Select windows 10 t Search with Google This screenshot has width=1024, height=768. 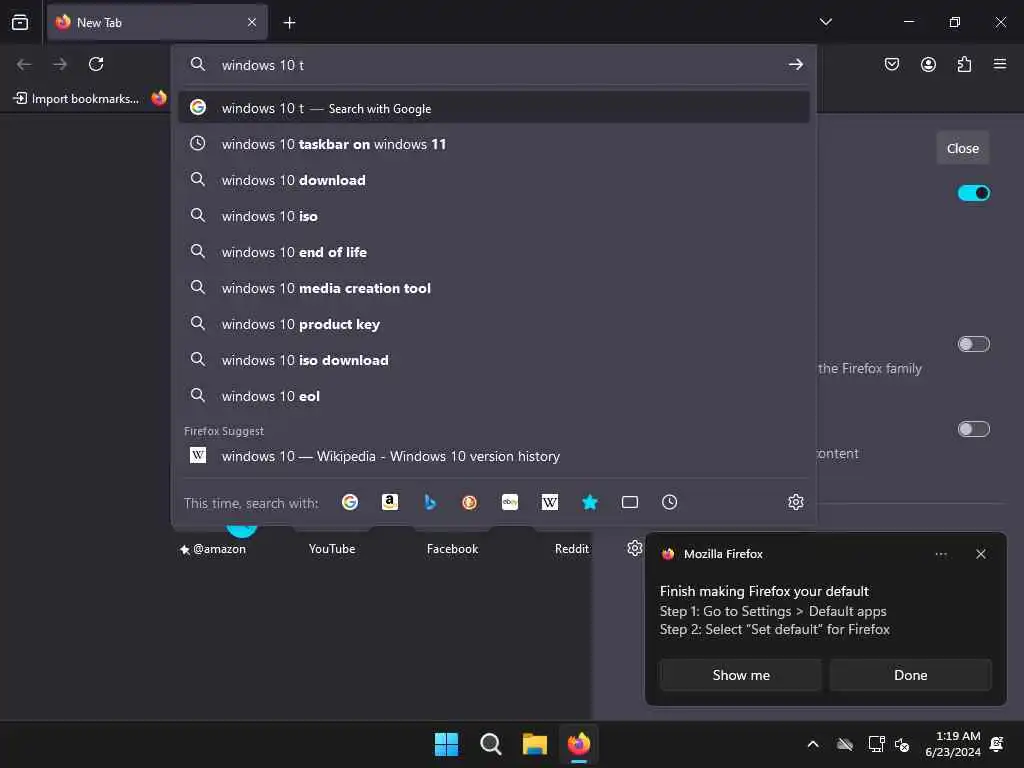click(x=494, y=108)
